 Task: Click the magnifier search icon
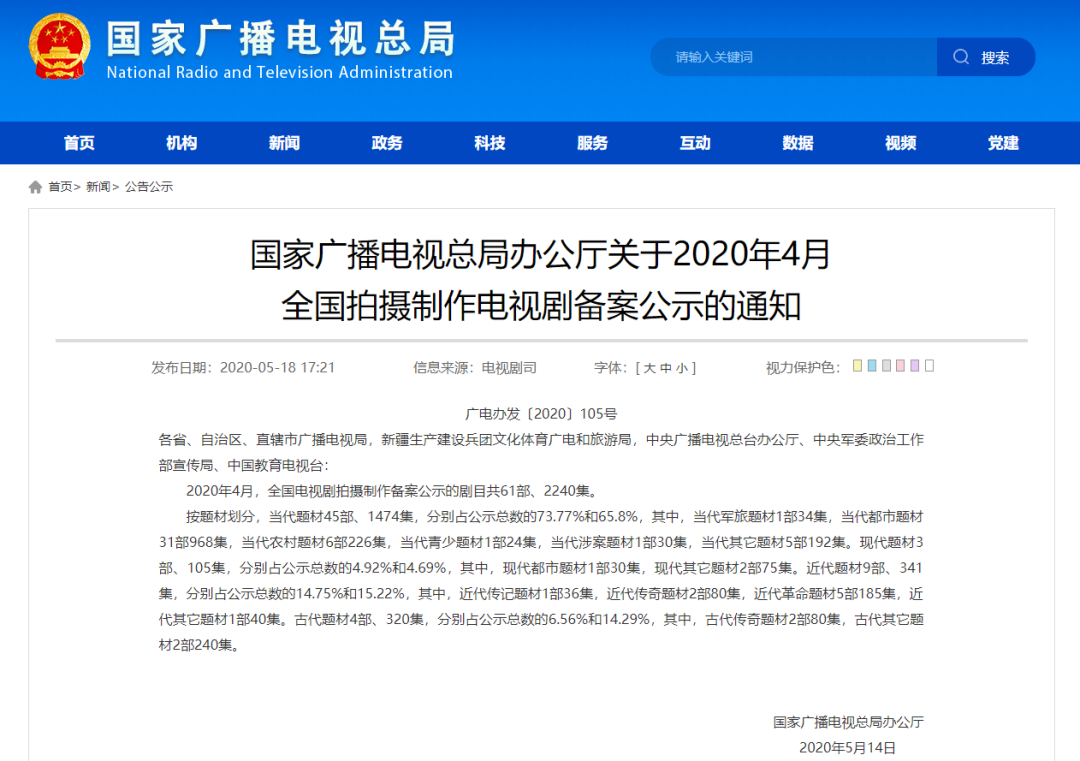(961, 57)
